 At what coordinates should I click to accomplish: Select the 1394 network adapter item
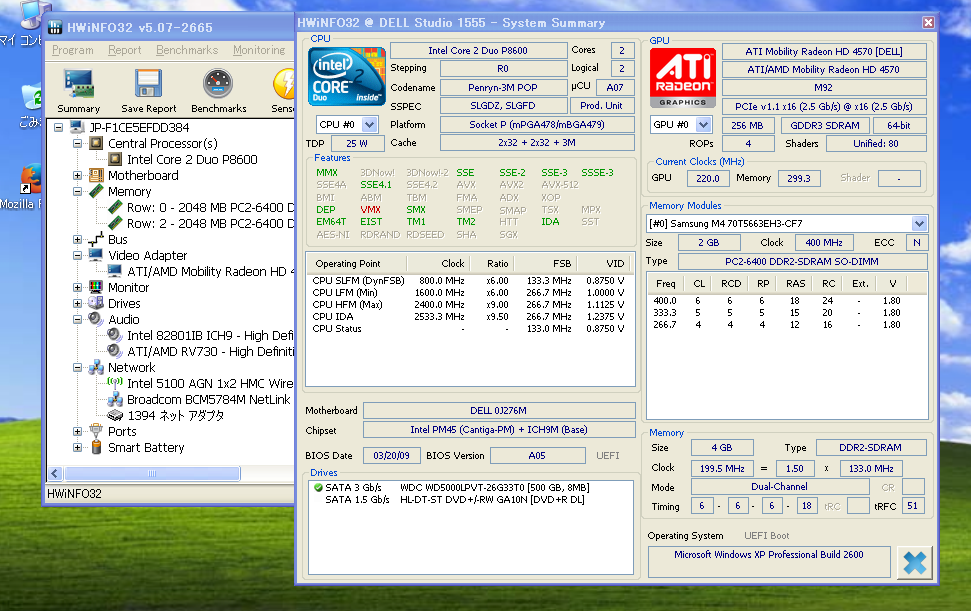[175, 415]
